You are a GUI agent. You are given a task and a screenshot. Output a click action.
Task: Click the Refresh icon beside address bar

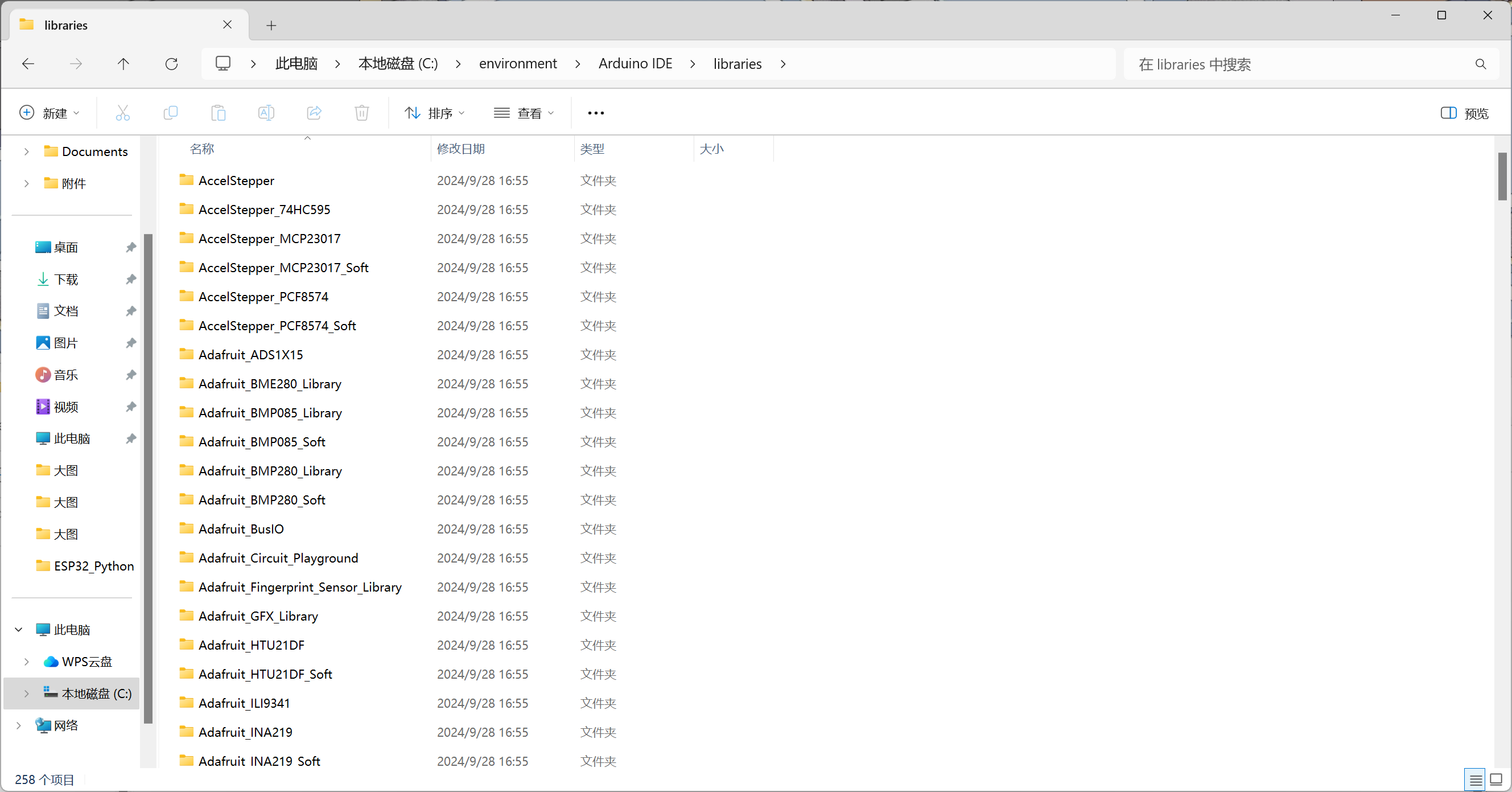(171, 64)
